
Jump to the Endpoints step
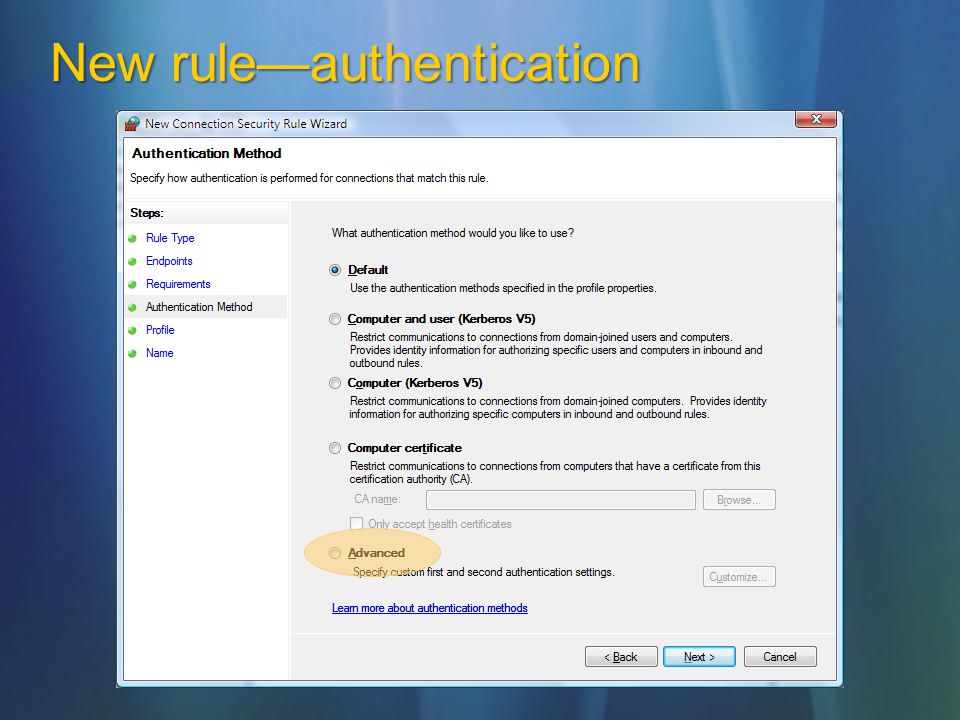tap(169, 261)
